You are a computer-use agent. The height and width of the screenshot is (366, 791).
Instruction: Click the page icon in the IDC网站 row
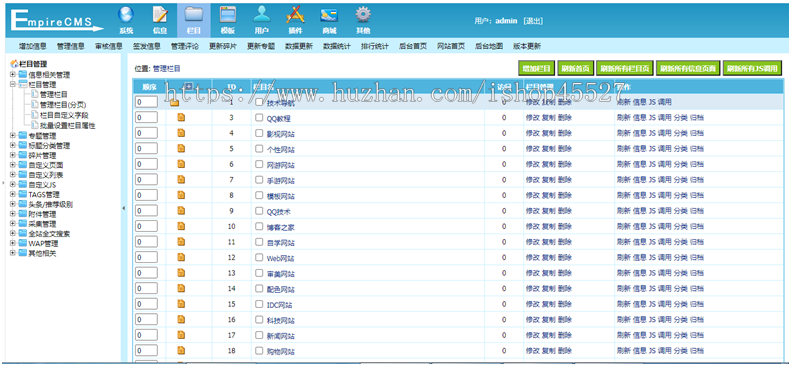181,304
